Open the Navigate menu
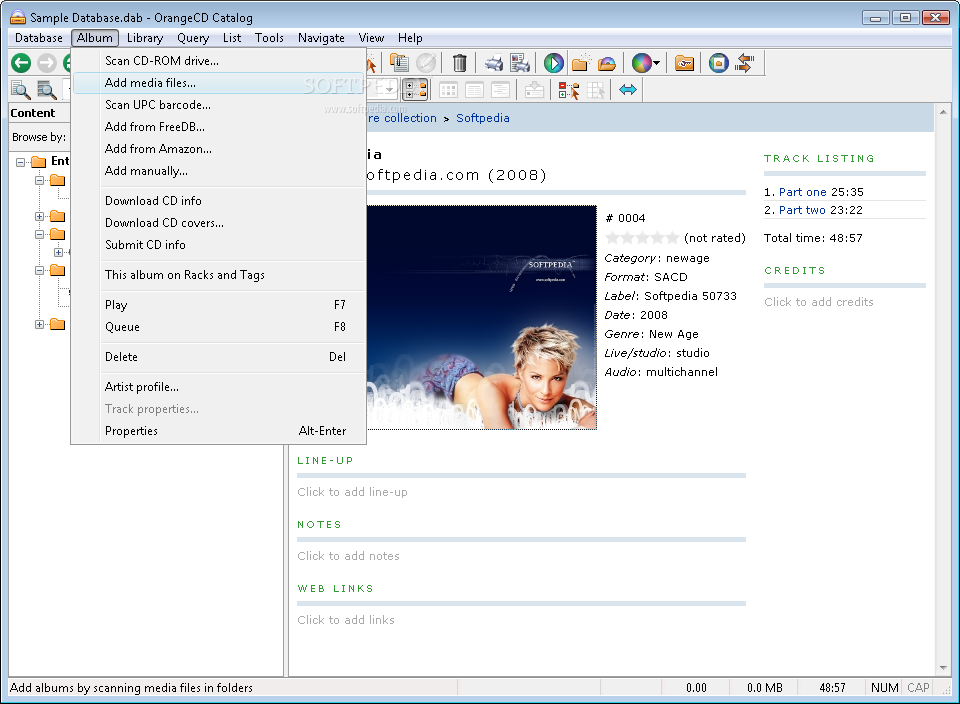The width and height of the screenshot is (960, 704). 321,38
